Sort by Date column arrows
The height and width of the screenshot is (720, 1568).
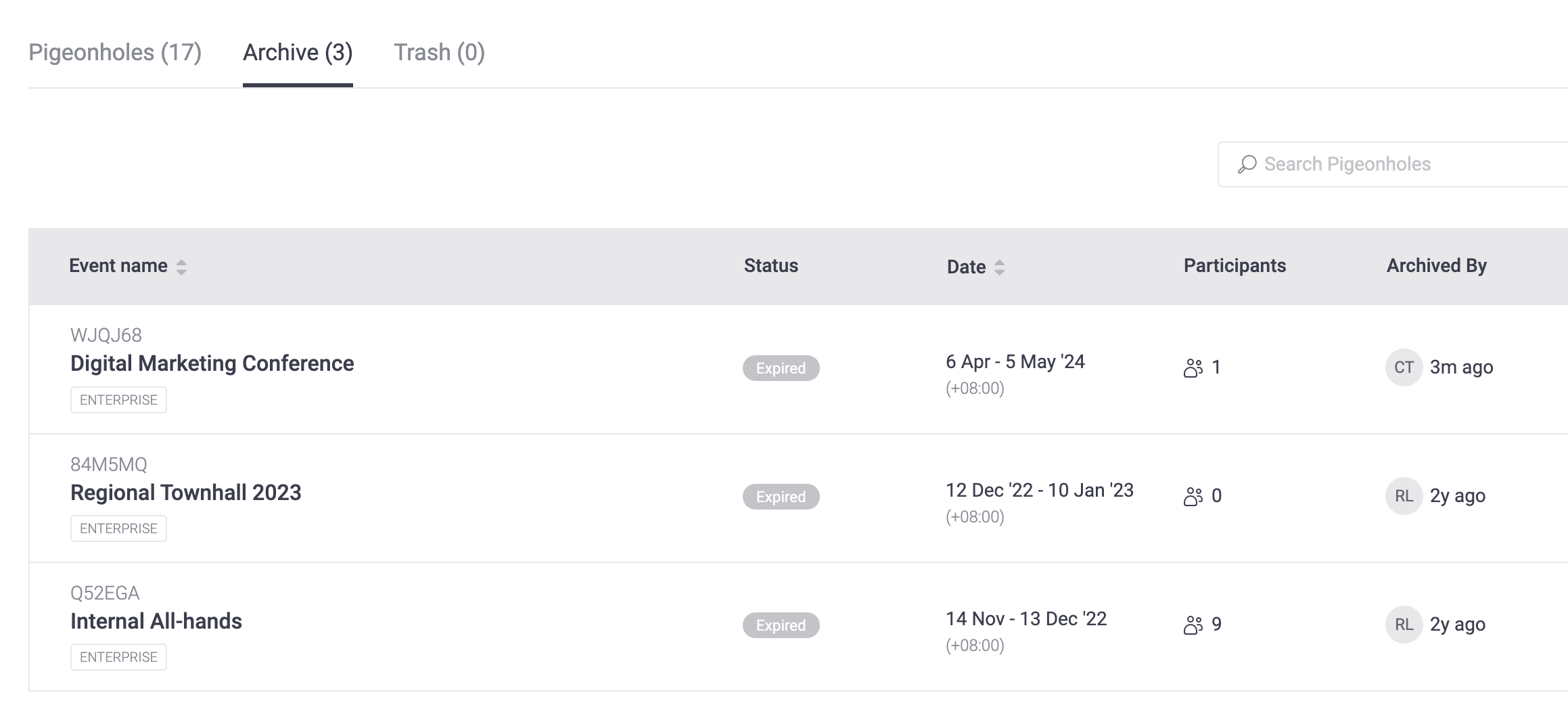point(999,267)
